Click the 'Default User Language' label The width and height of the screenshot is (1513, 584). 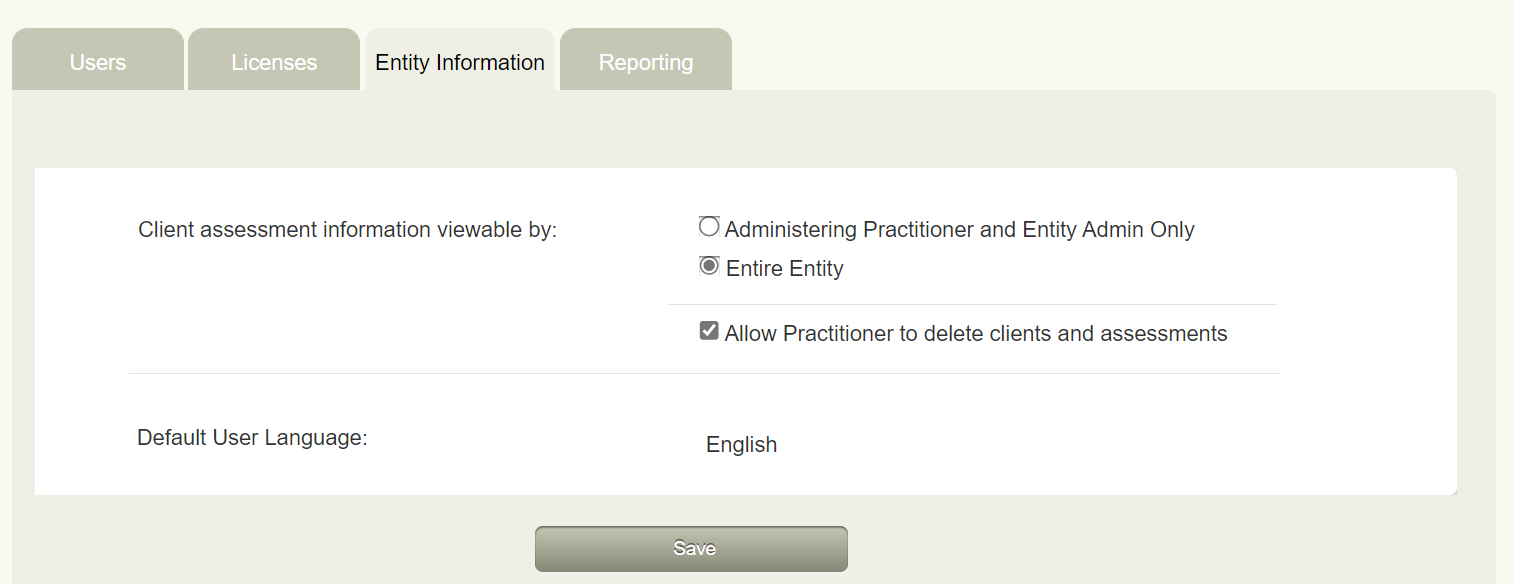251,436
